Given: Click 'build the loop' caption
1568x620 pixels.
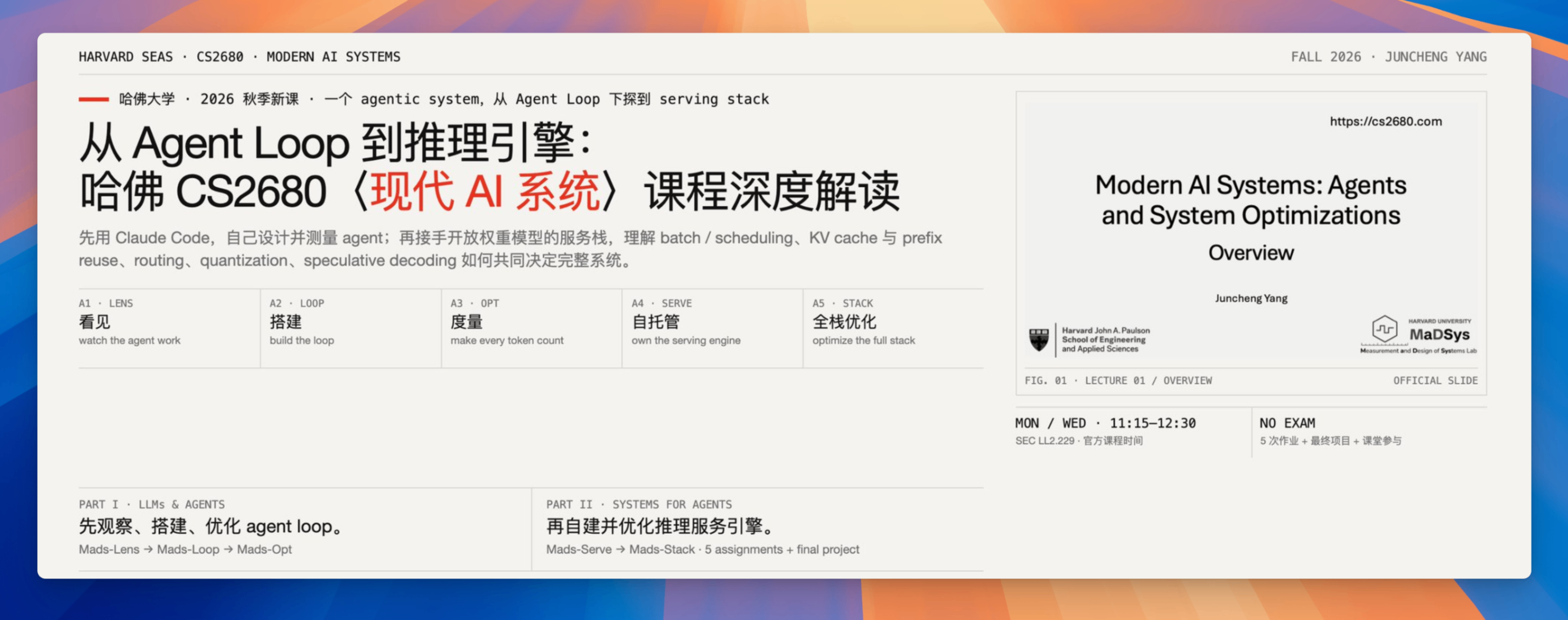Looking at the screenshot, I should 302,341.
